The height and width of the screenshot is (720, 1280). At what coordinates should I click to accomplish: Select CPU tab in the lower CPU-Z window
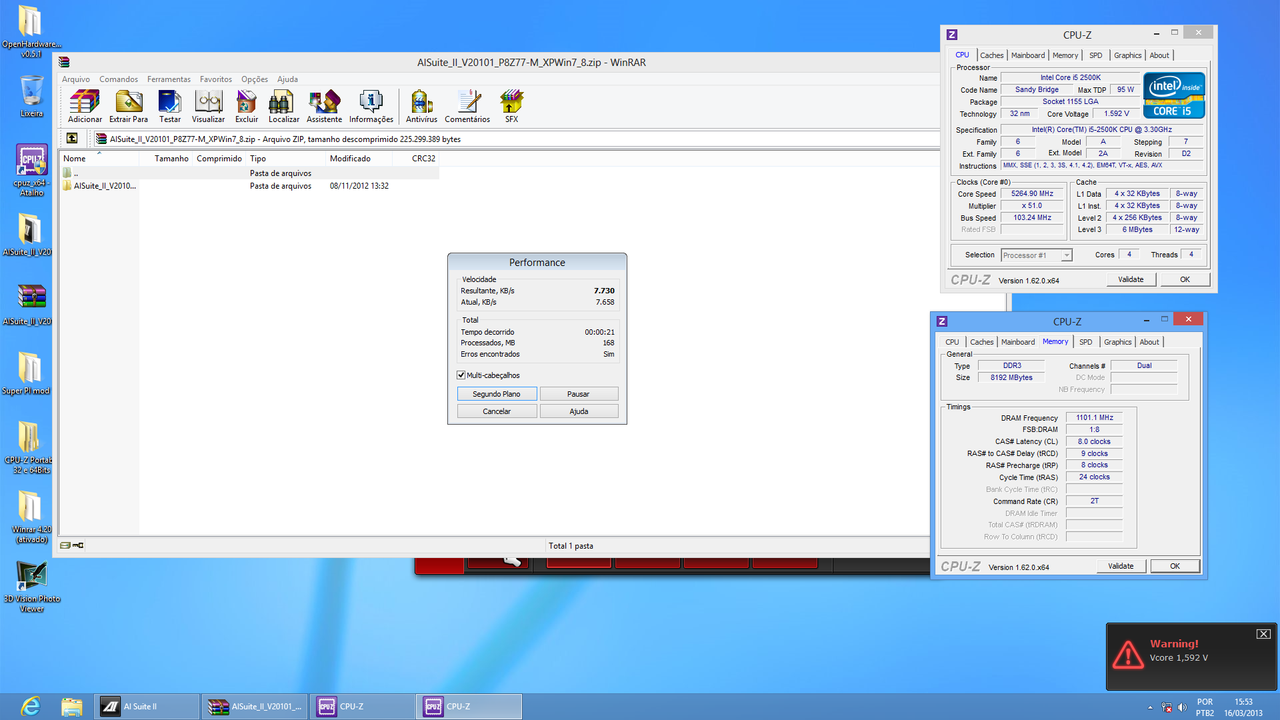click(x=952, y=342)
